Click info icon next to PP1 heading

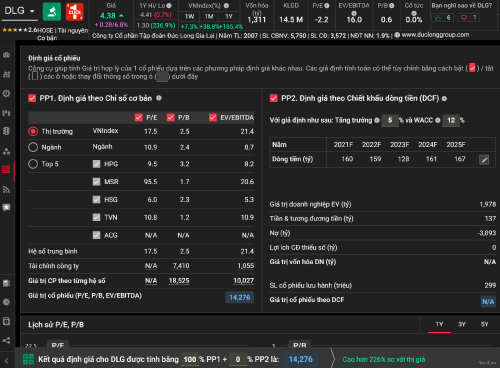click(x=159, y=98)
